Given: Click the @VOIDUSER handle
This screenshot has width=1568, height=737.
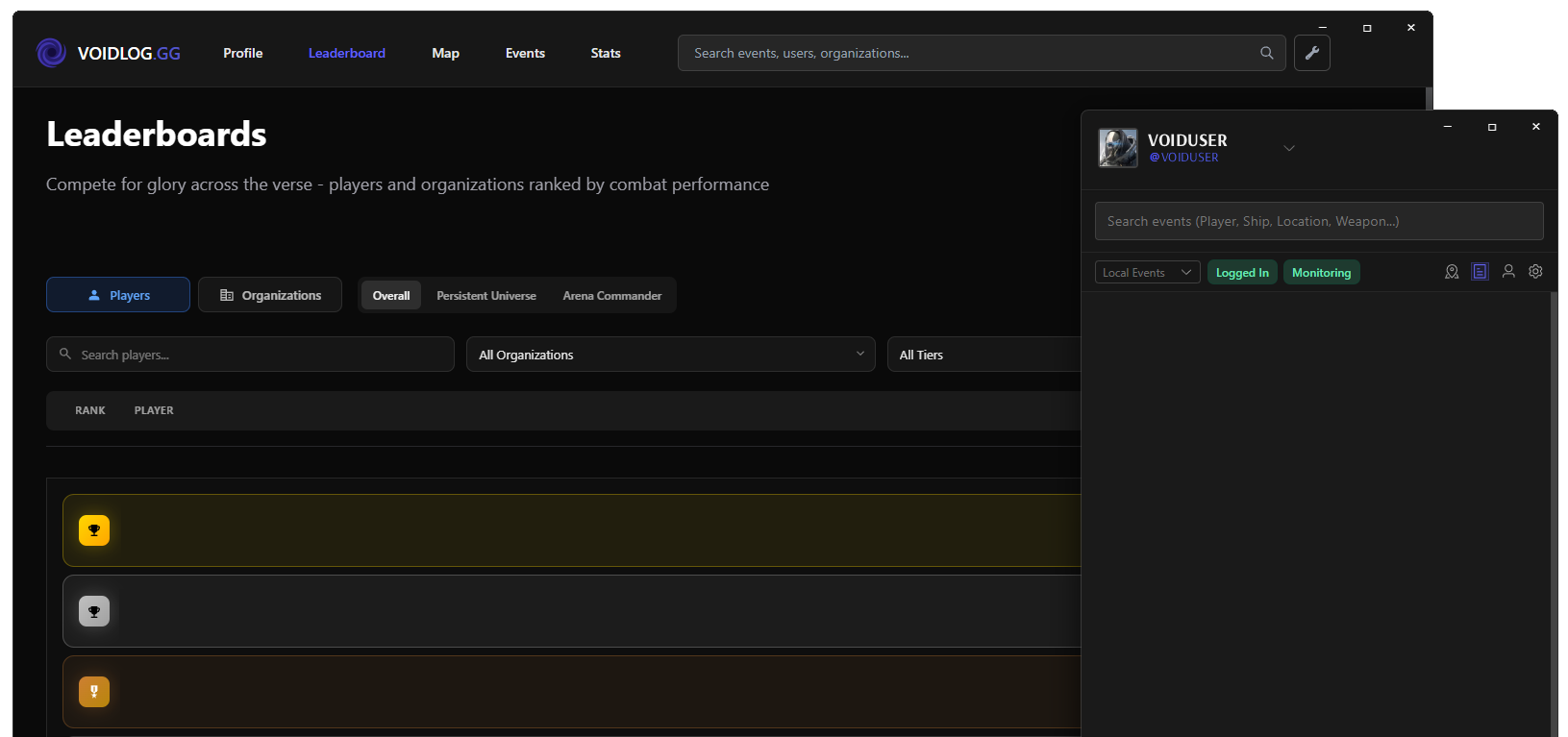Looking at the screenshot, I should tap(1183, 158).
